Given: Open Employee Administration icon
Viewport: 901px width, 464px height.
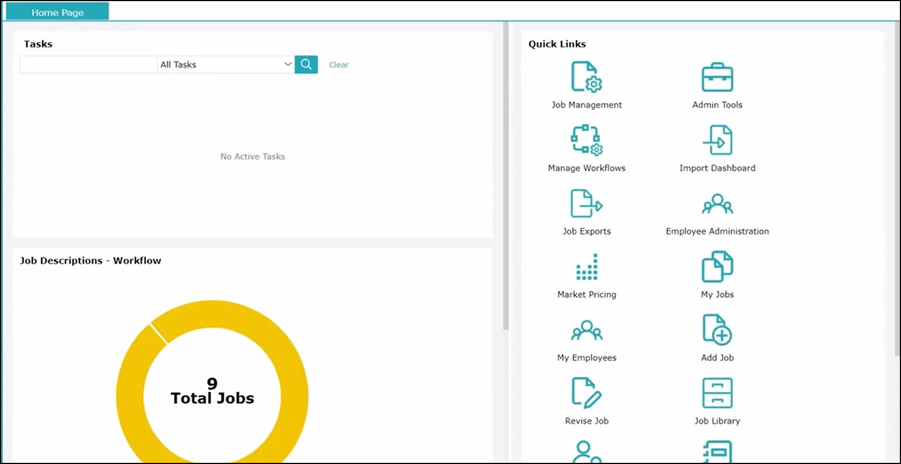Looking at the screenshot, I should coord(717,204).
